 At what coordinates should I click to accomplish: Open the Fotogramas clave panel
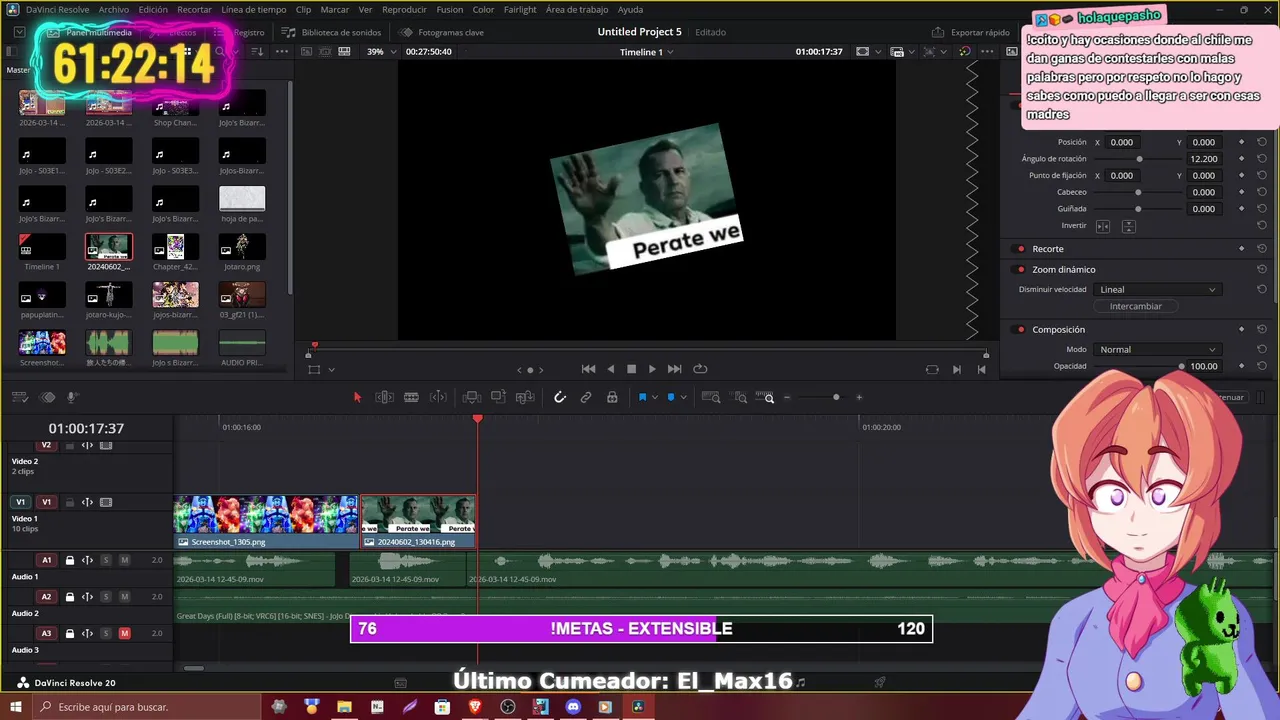[441, 32]
